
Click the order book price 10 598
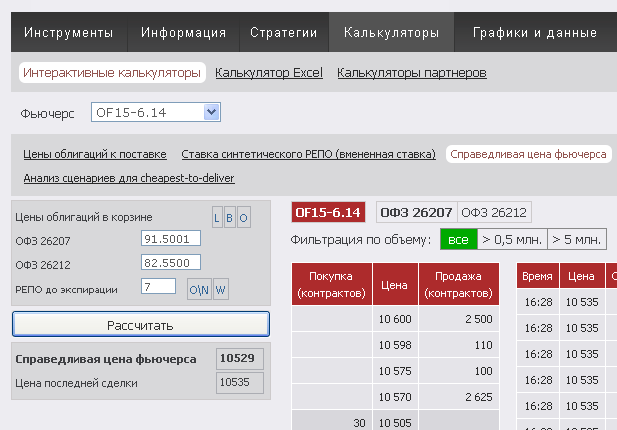pyautogui.click(x=395, y=345)
